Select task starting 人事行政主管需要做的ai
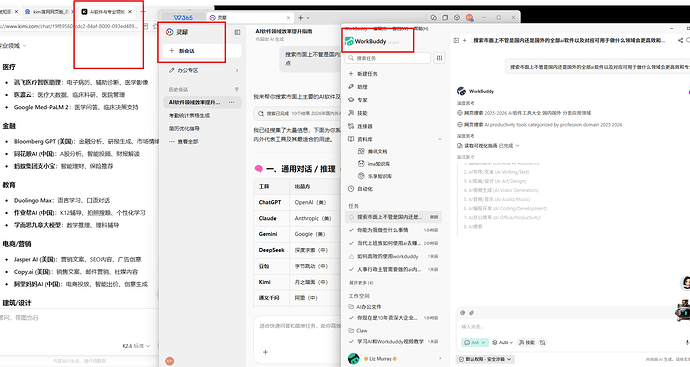Screen dimensions: 690x367 pos(393,269)
